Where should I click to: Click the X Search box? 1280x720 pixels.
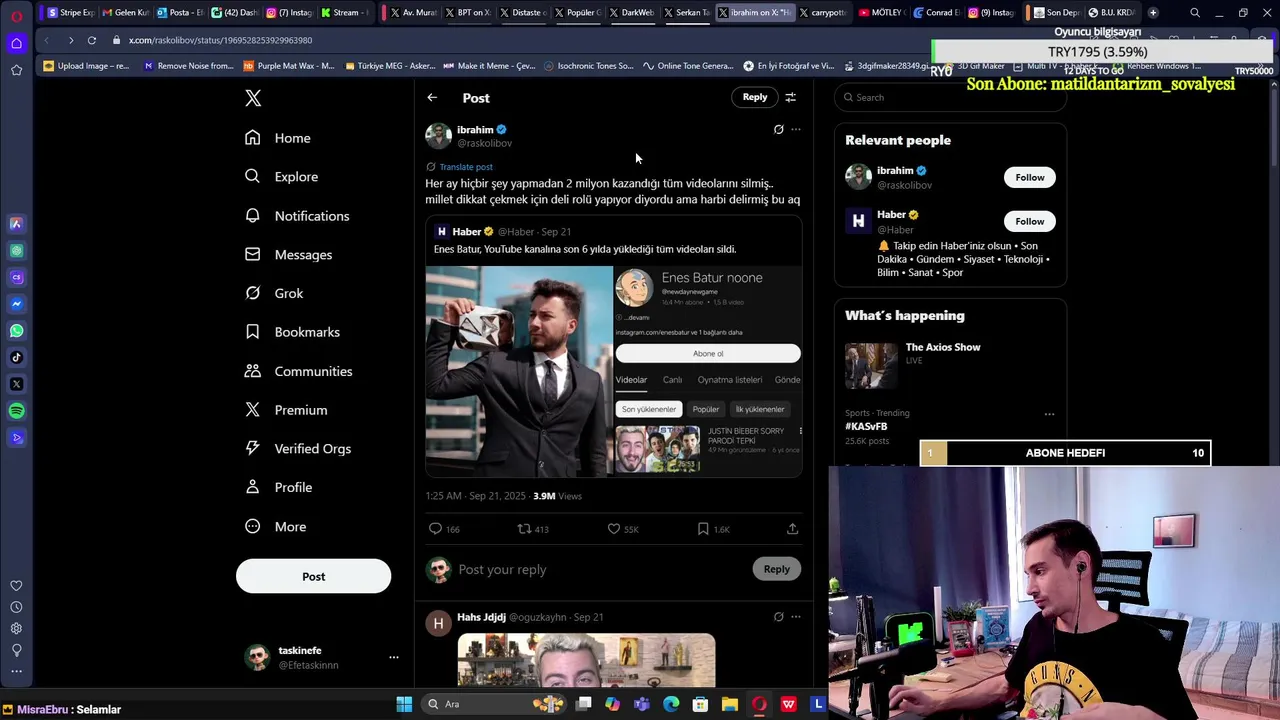[950, 97]
